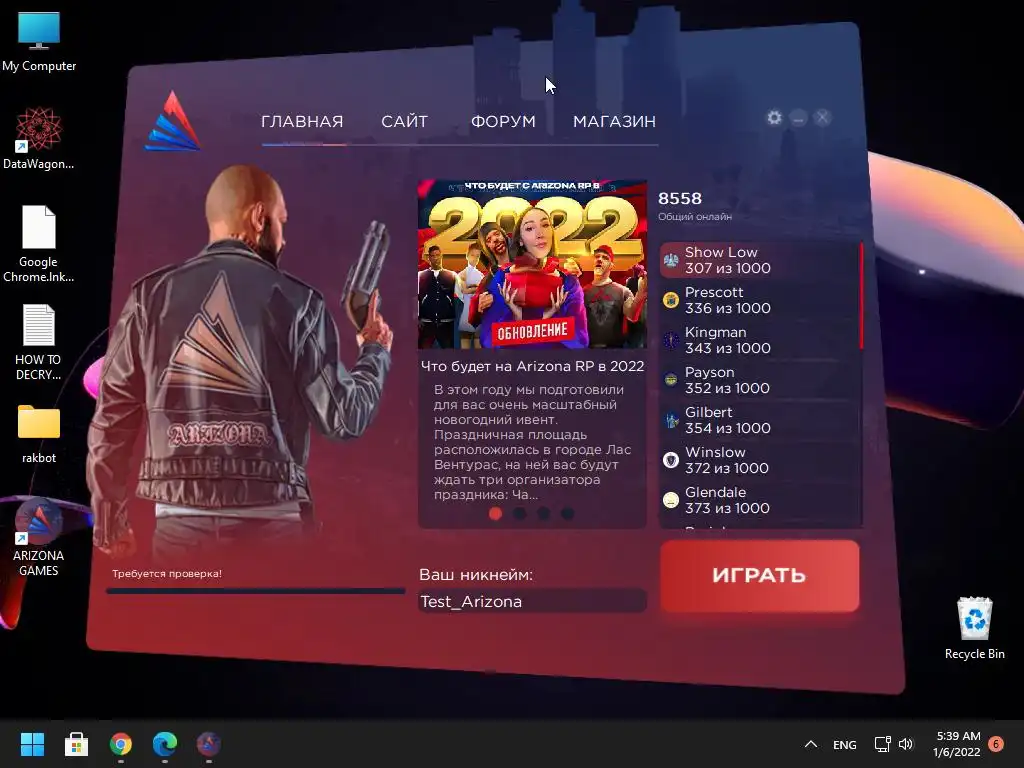Viewport: 1024px width, 768px height.
Task: Open the САЙТ tab
Action: coord(404,121)
